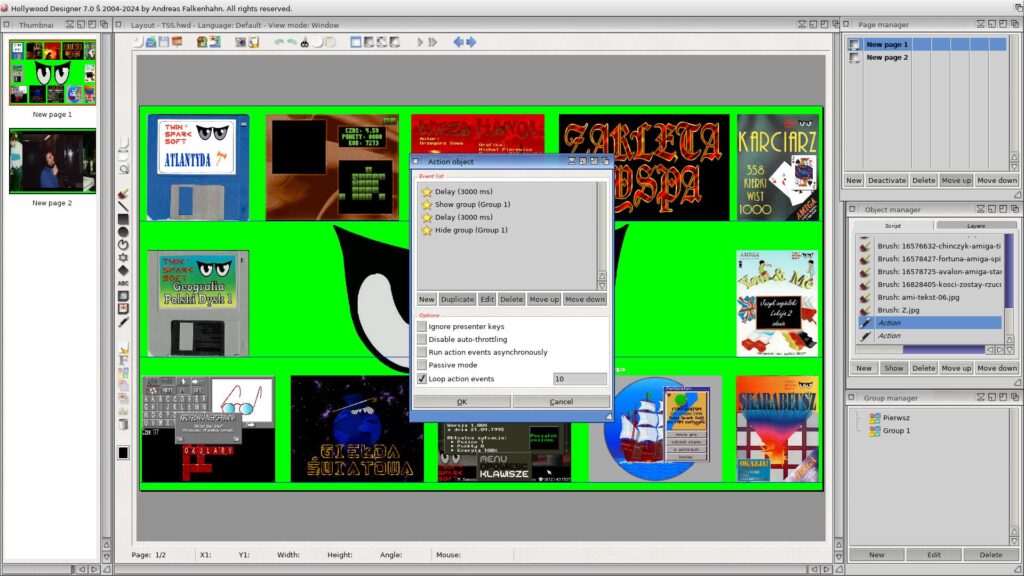This screenshot has width=1024, height=576.
Task: Click the Redo arrow toolbar icon
Action: (292, 42)
